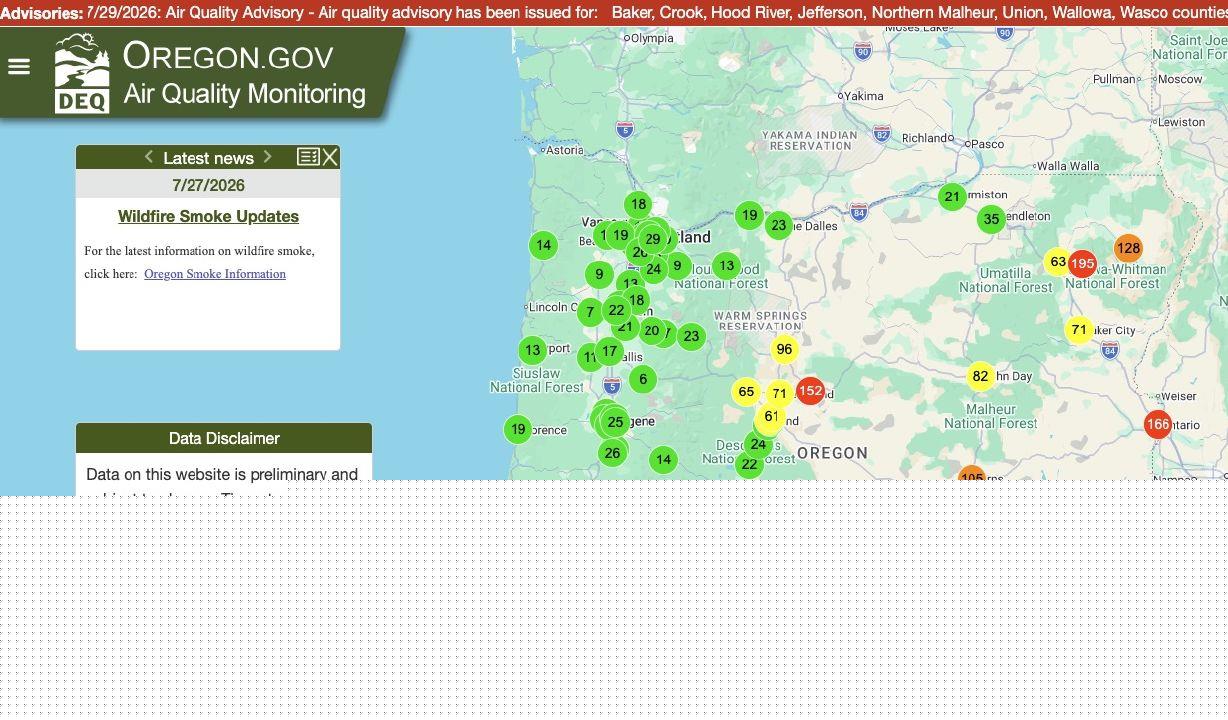The width and height of the screenshot is (1228, 720).
Task: Select the green 29 marker near Portland
Action: coord(653,239)
